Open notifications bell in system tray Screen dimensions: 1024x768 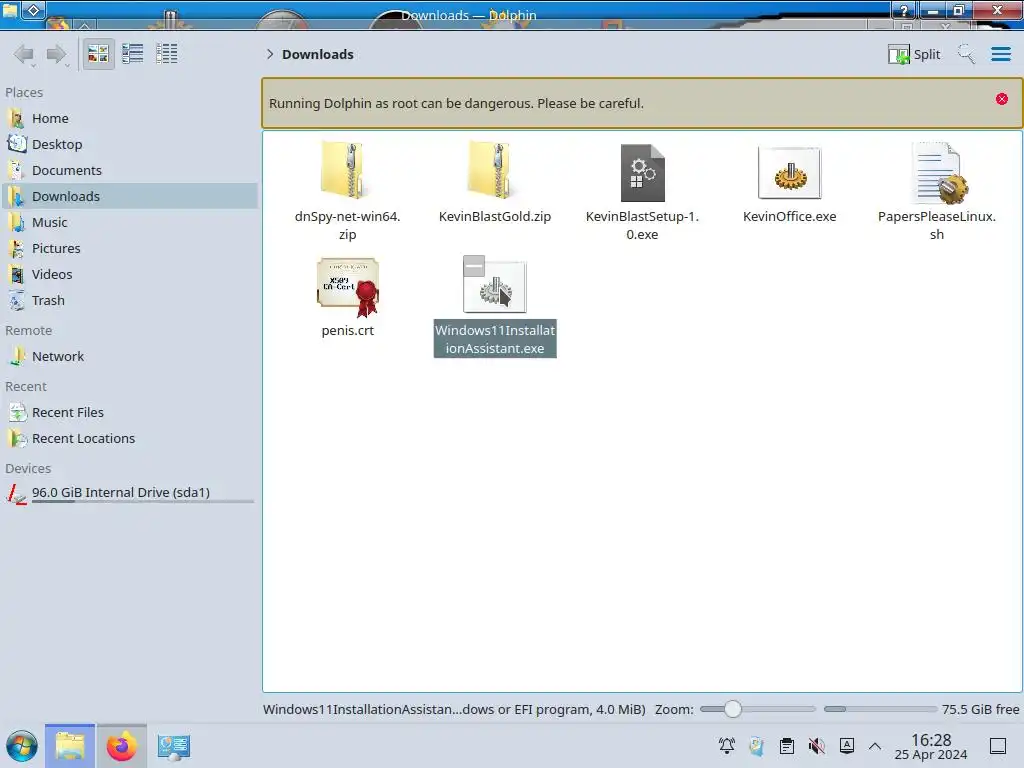726,746
